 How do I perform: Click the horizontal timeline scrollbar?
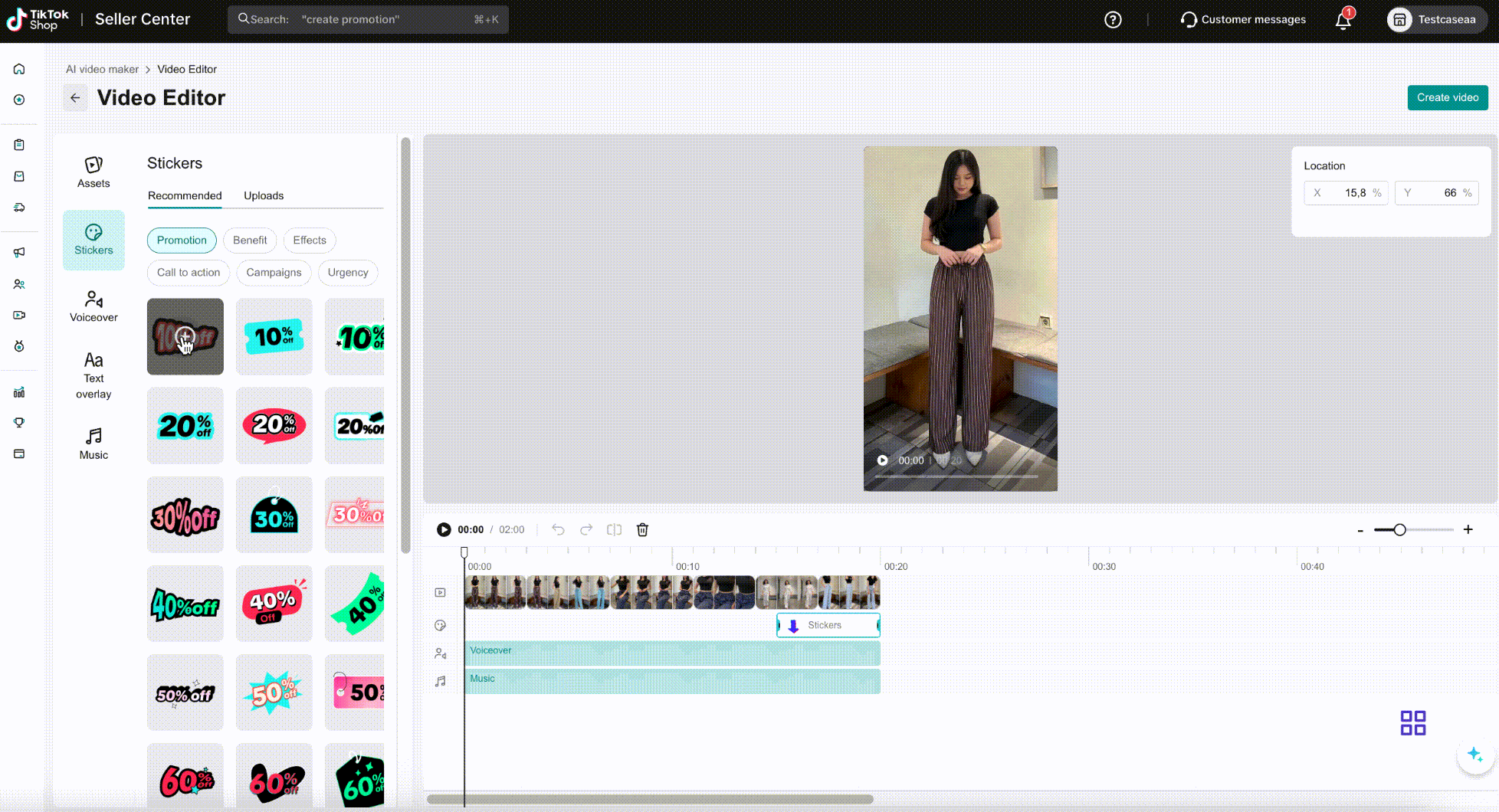point(650,799)
